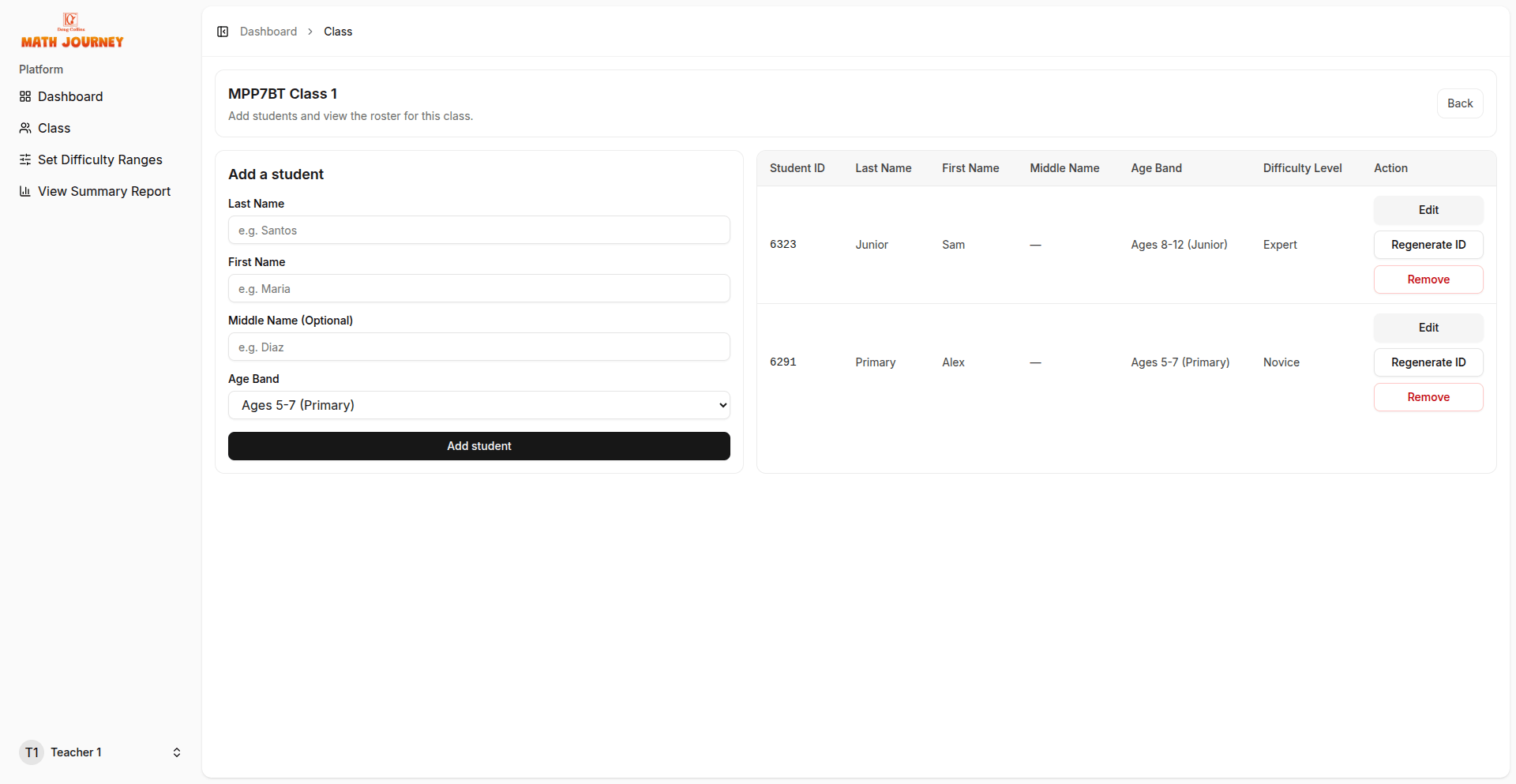The image size is (1516, 784).
Task: Go to Dashboard via breadcrumb
Action: (268, 32)
